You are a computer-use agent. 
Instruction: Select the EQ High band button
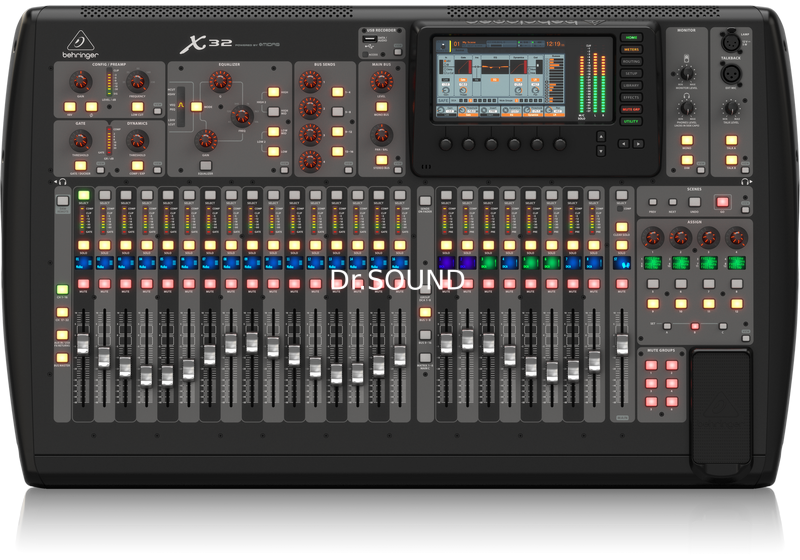pos(273,92)
